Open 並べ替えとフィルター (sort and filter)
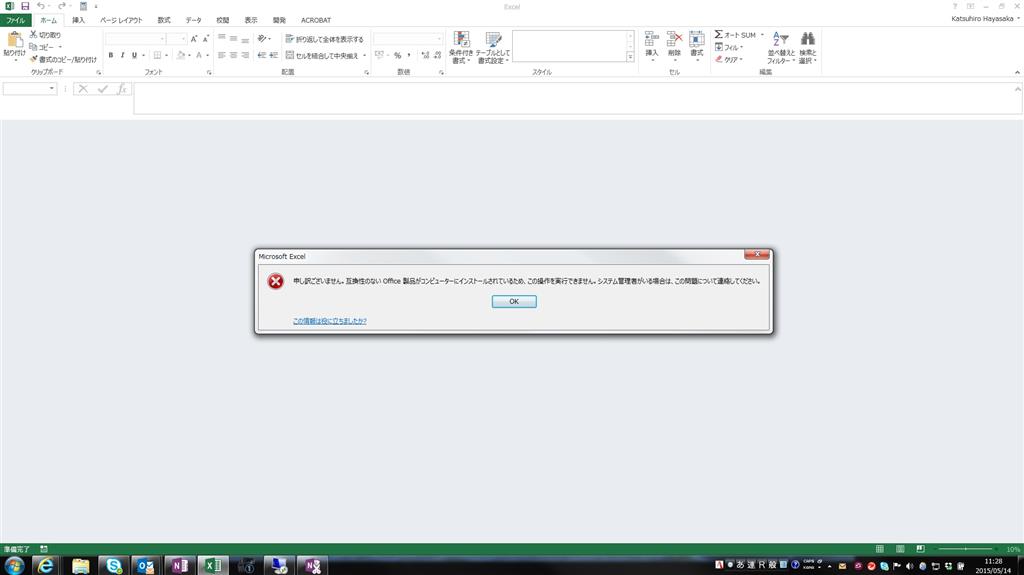 pyautogui.click(x=781, y=47)
